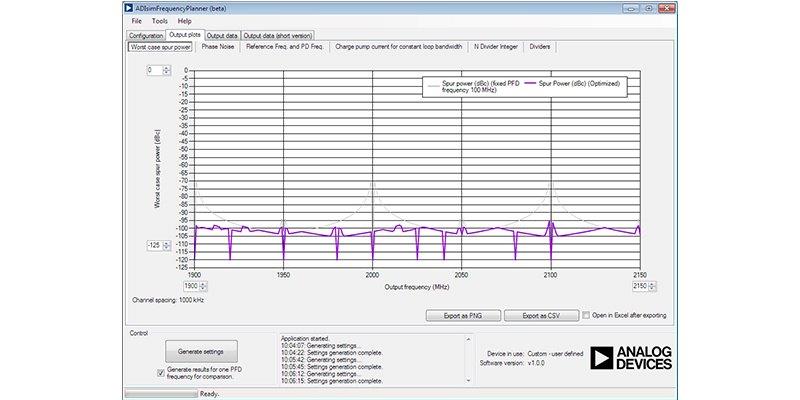The image size is (800, 400).
Task: Open the File menu
Action: tap(136, 21)
